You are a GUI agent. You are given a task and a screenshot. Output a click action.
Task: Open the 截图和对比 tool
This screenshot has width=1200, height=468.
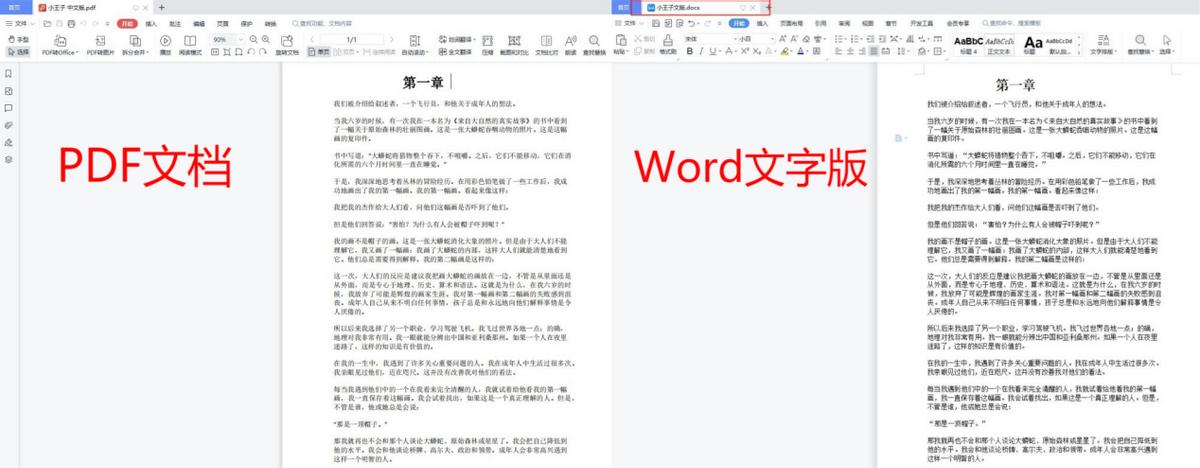(513, 44)
